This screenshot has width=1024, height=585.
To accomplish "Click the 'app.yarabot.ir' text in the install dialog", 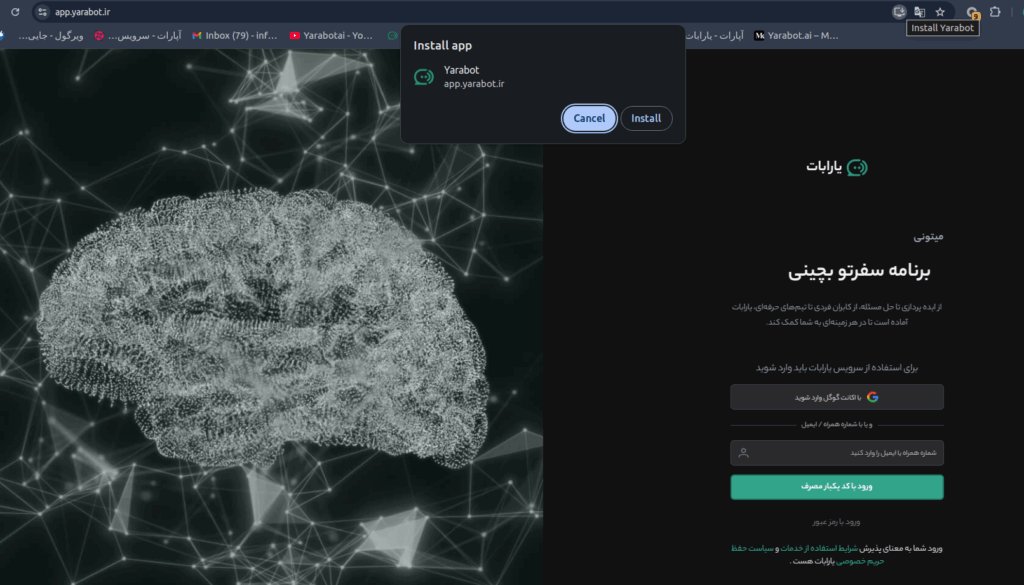I will [x=474, y=84].
